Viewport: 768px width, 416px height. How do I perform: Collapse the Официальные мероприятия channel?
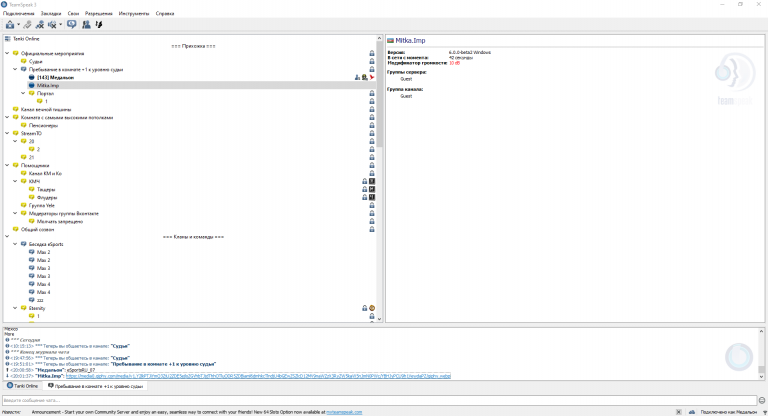click(x=7, y=53)
